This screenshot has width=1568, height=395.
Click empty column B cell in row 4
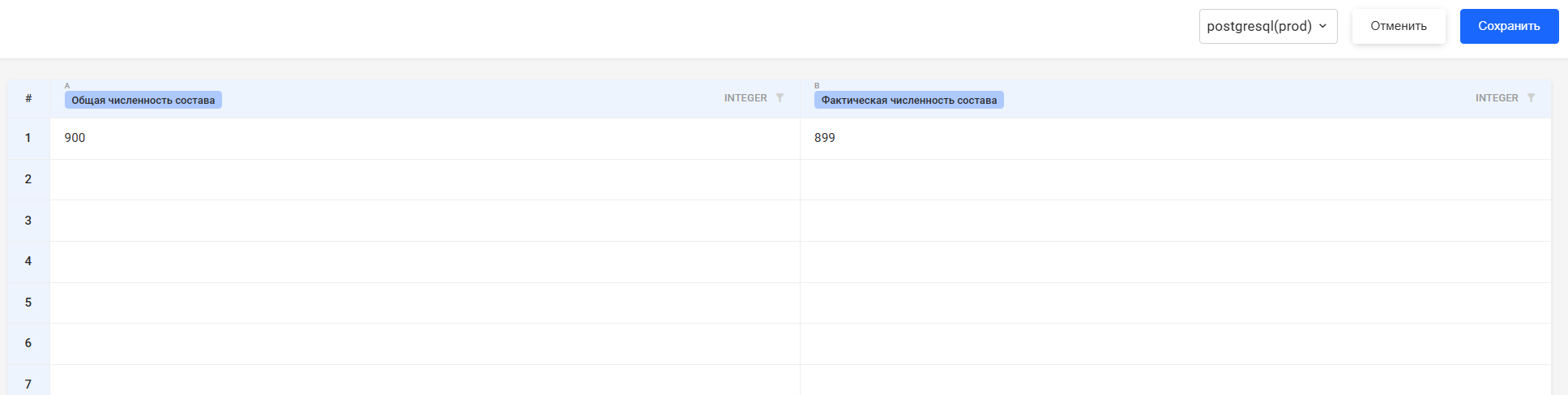(1175, 261)
